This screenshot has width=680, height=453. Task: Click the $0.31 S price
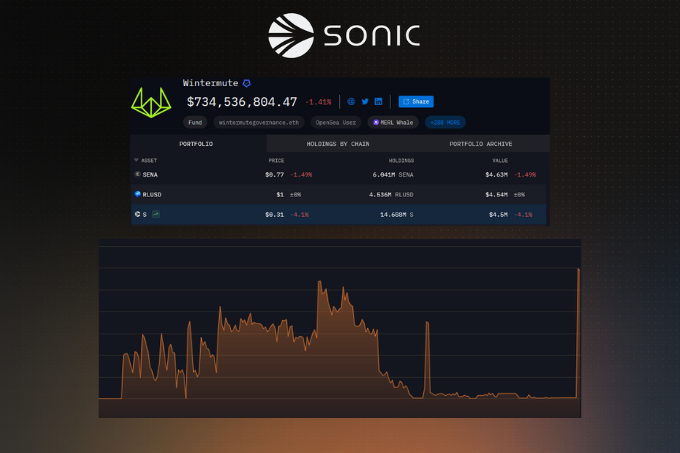click(x=275, y=215)
